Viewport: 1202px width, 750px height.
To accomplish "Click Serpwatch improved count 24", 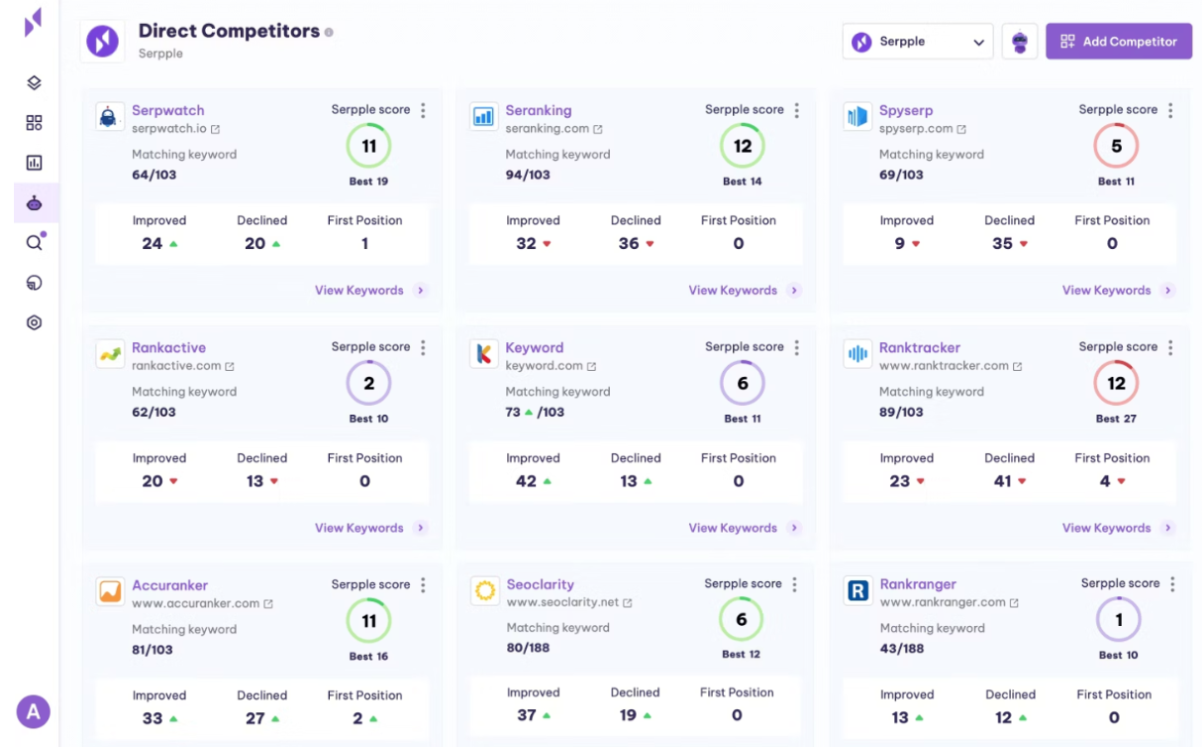I will point(152,243).
